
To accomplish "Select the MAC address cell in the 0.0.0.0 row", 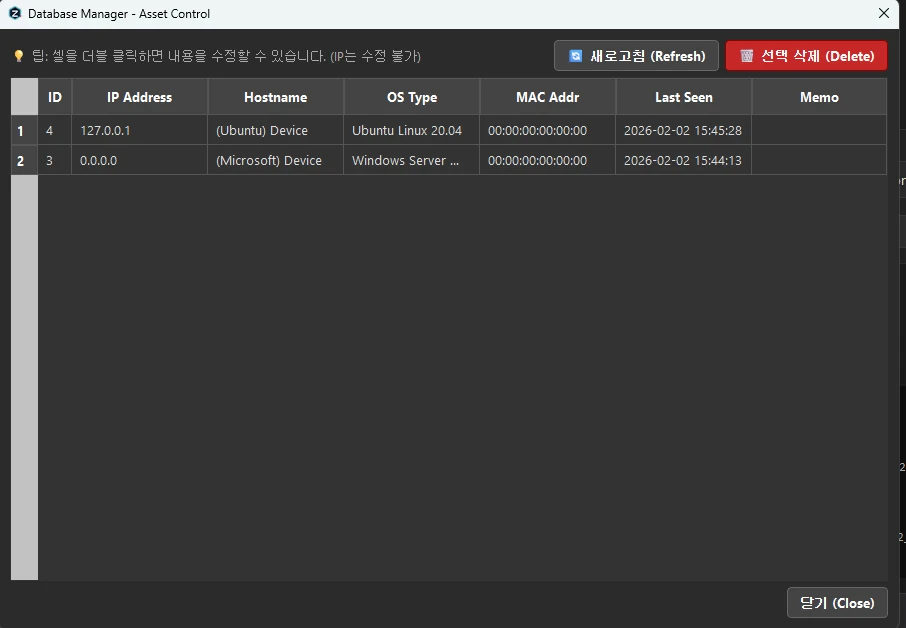I will [547, 160].
